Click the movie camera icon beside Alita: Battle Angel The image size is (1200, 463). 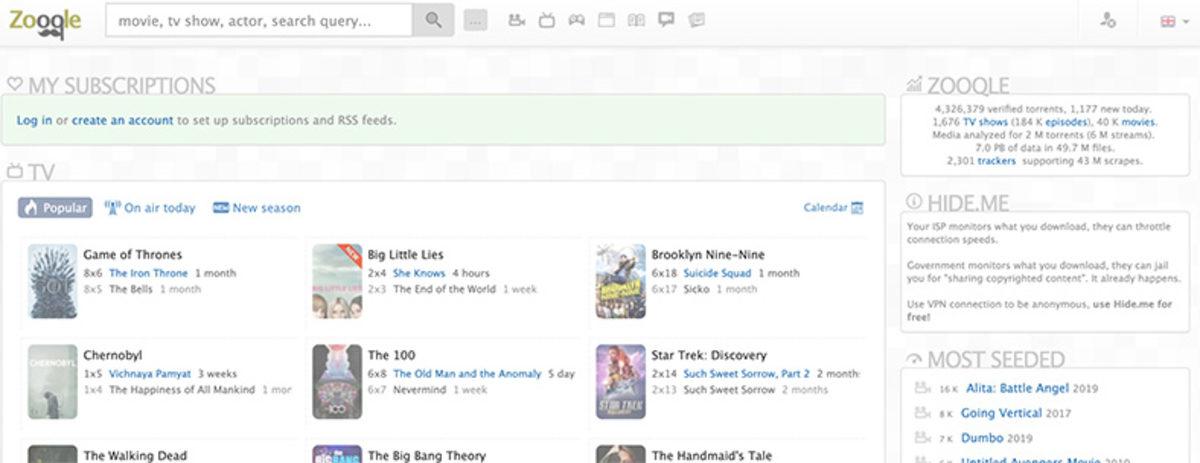924,388
